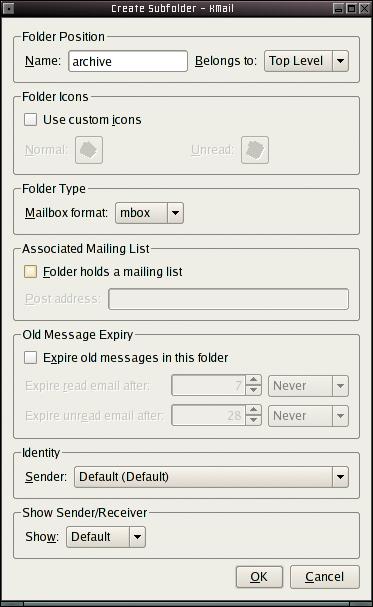373x607 pixels.
Task: Click the Normal folder icon button
Action: point(89,150)
